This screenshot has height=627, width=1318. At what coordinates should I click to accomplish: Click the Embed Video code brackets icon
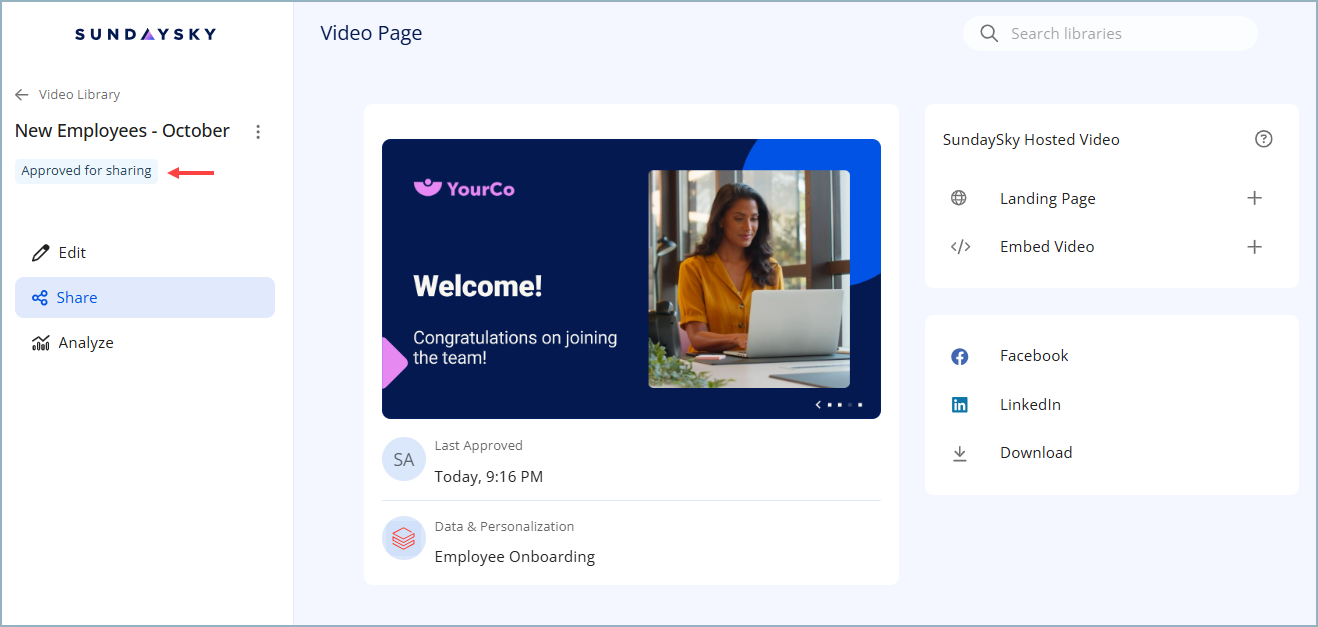click(959, 247)
